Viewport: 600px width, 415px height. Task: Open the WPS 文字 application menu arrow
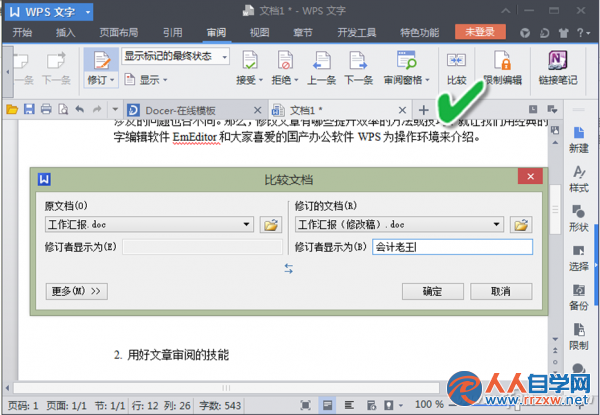pyautogui.click(x=88, y=12)
